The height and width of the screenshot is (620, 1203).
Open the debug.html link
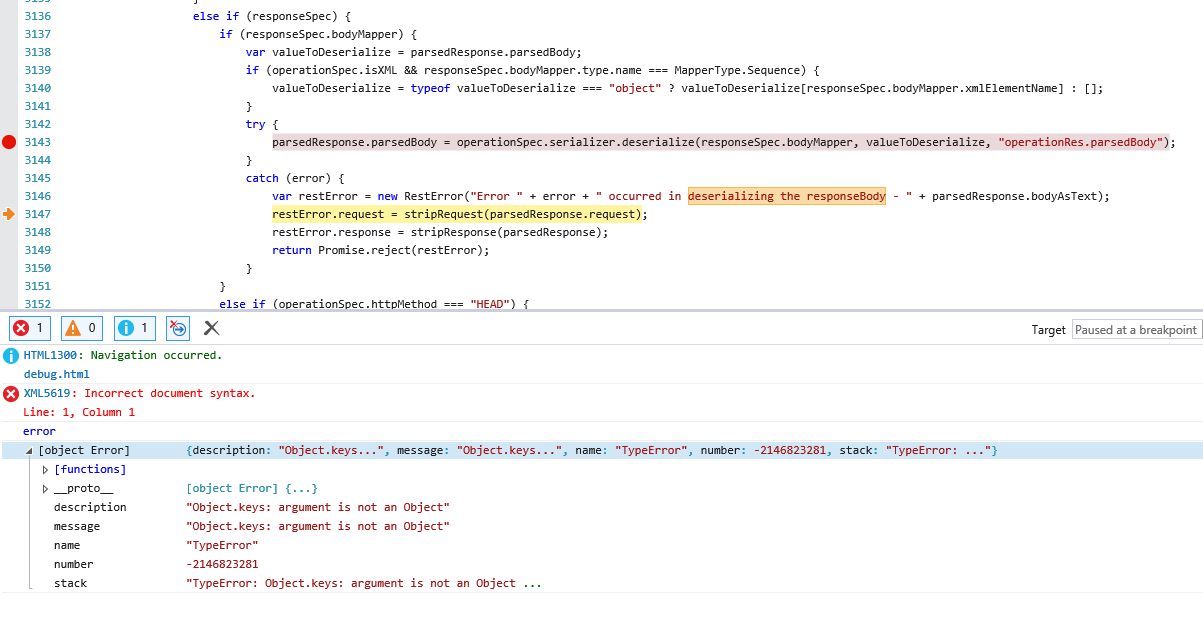point(57,374)
